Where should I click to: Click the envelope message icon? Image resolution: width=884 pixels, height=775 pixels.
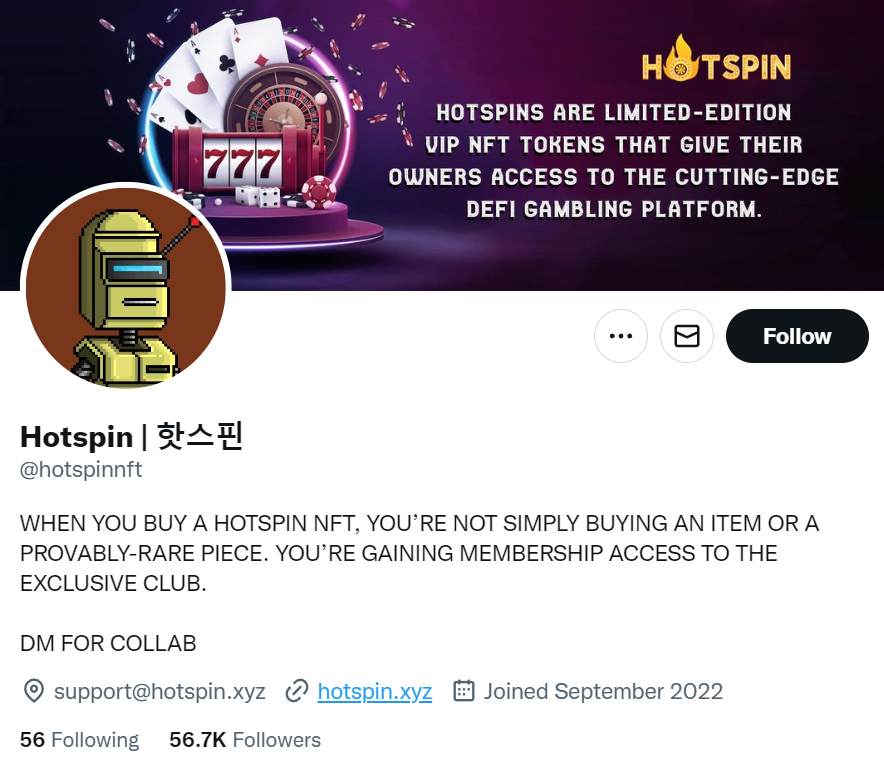pos(687,336)
